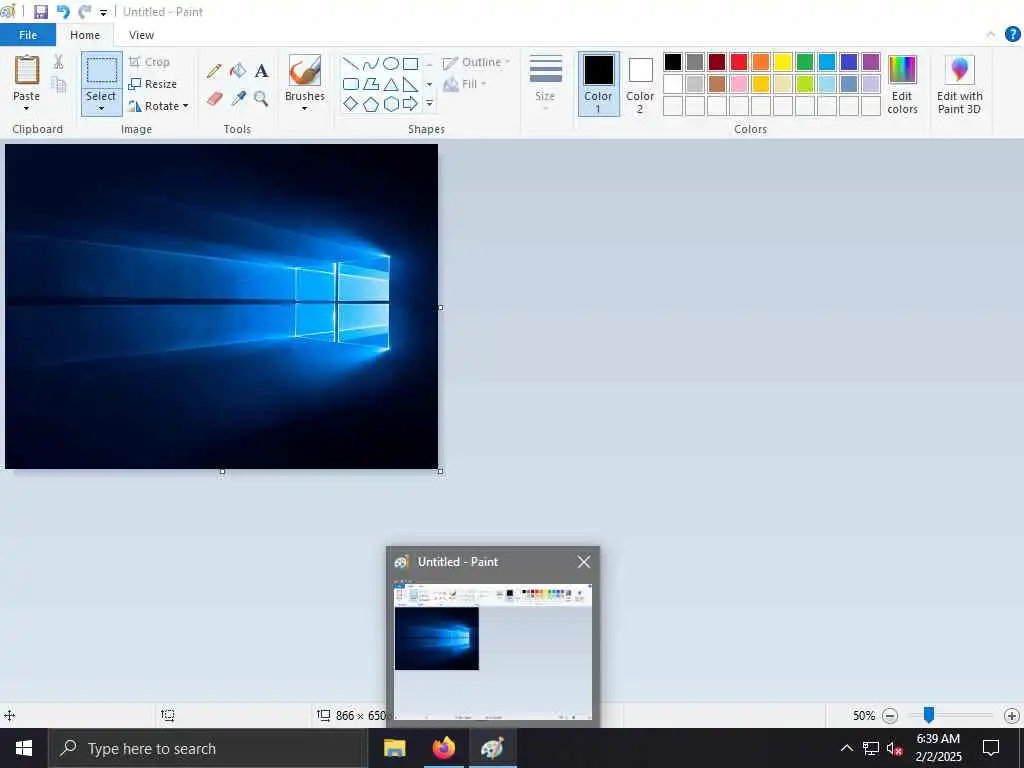Pick the purple color swatch

pos(871,62)
